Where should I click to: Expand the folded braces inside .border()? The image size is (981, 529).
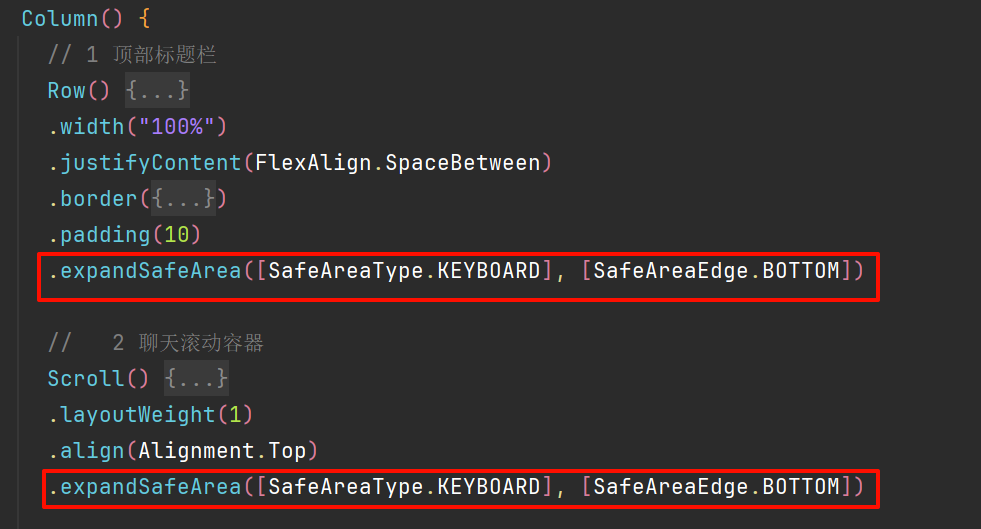[184, 199]
